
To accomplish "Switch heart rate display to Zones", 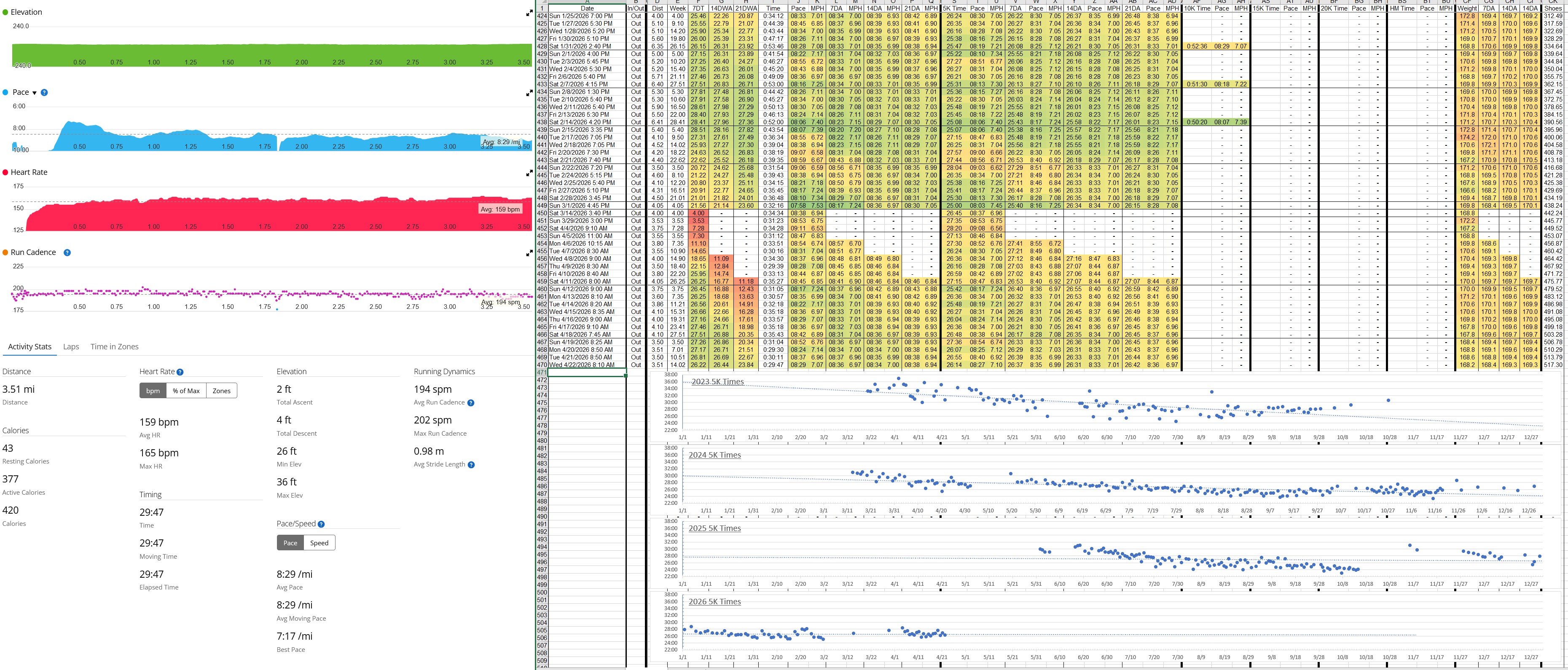I will (x=222, y=391).
